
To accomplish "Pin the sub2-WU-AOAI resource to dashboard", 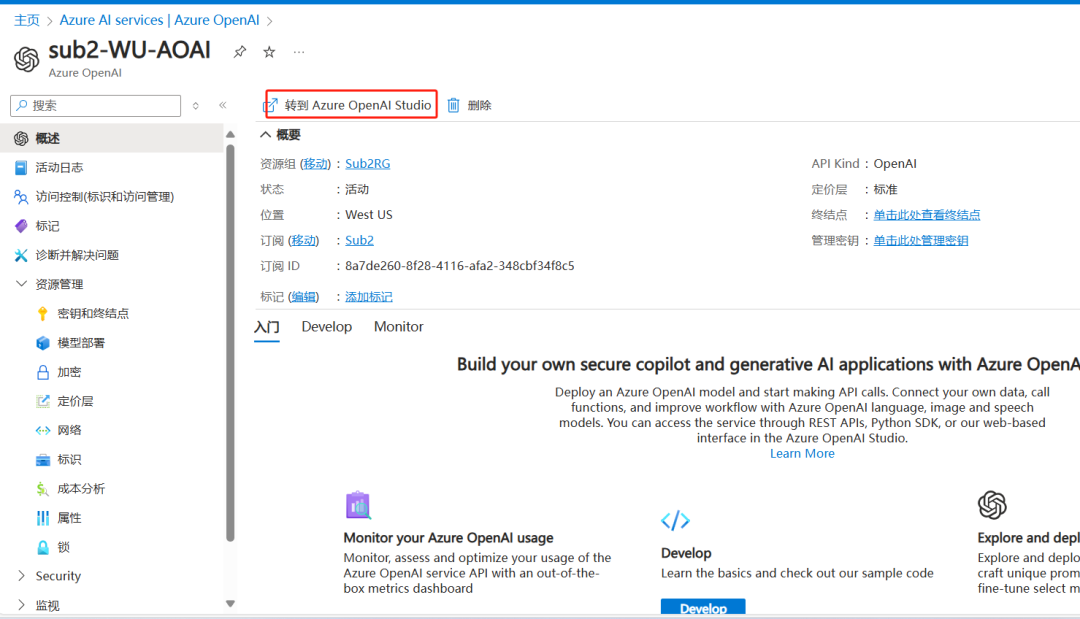I will [x=240, y=52].
